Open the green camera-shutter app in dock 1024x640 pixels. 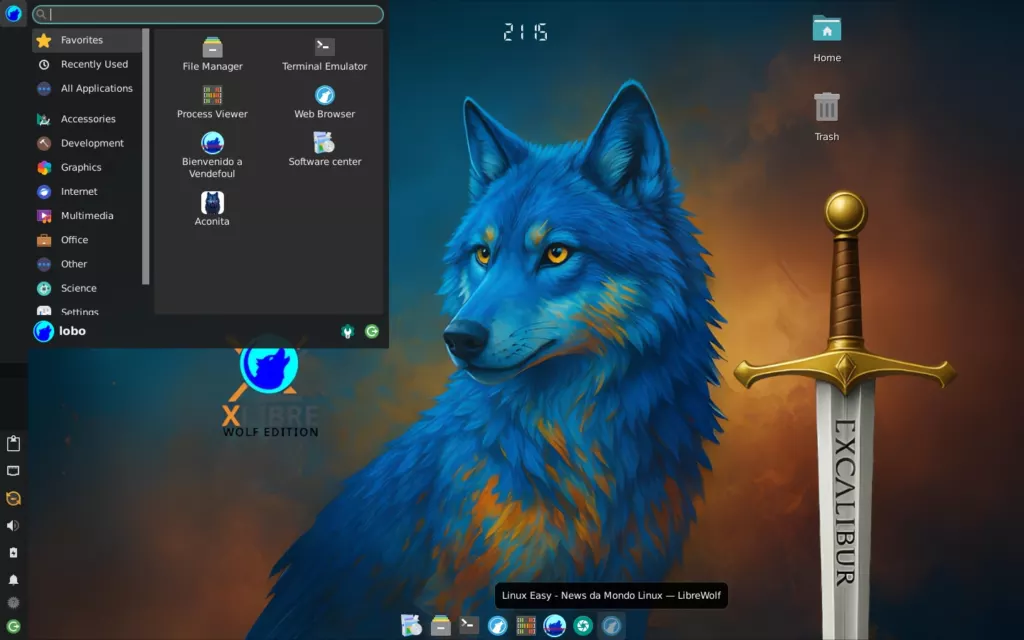pos(583,626)
